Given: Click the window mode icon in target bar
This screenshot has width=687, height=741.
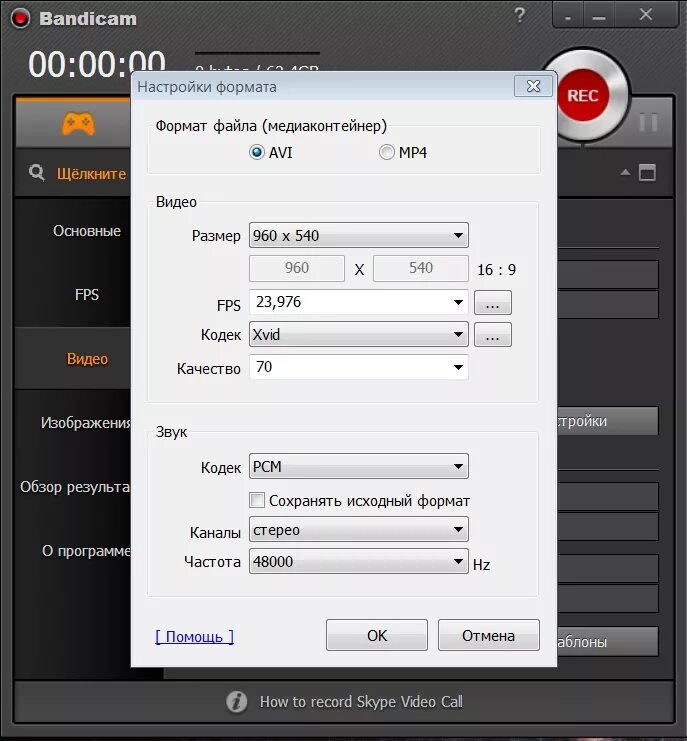Looking at the screenshot, I should (x=647, y=172).
